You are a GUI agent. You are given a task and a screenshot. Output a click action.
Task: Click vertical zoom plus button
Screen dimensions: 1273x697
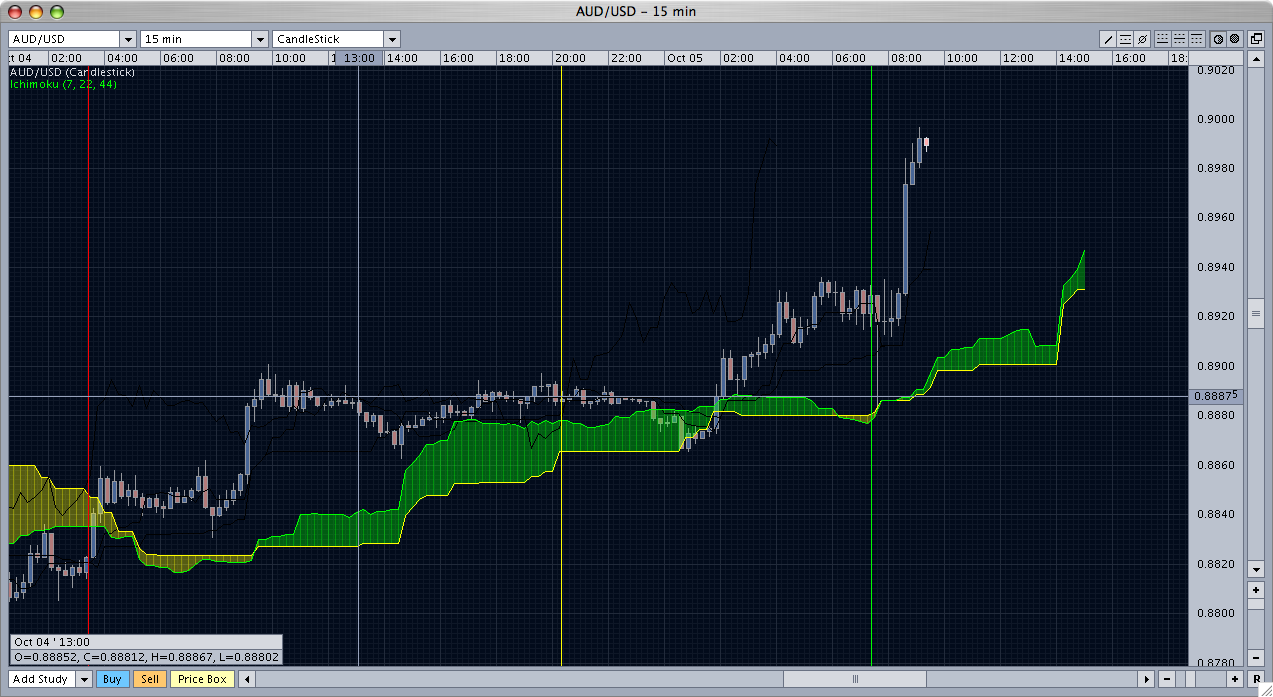pyautogui.click(x=1256, y=590)
